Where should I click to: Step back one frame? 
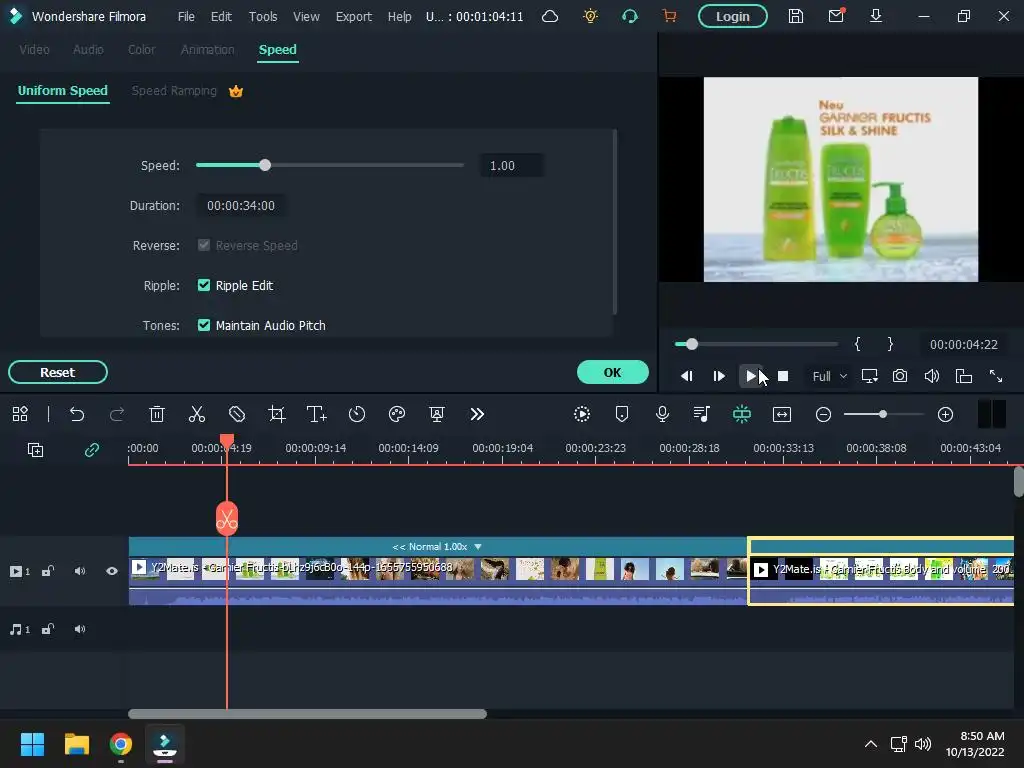coord(686,376)
